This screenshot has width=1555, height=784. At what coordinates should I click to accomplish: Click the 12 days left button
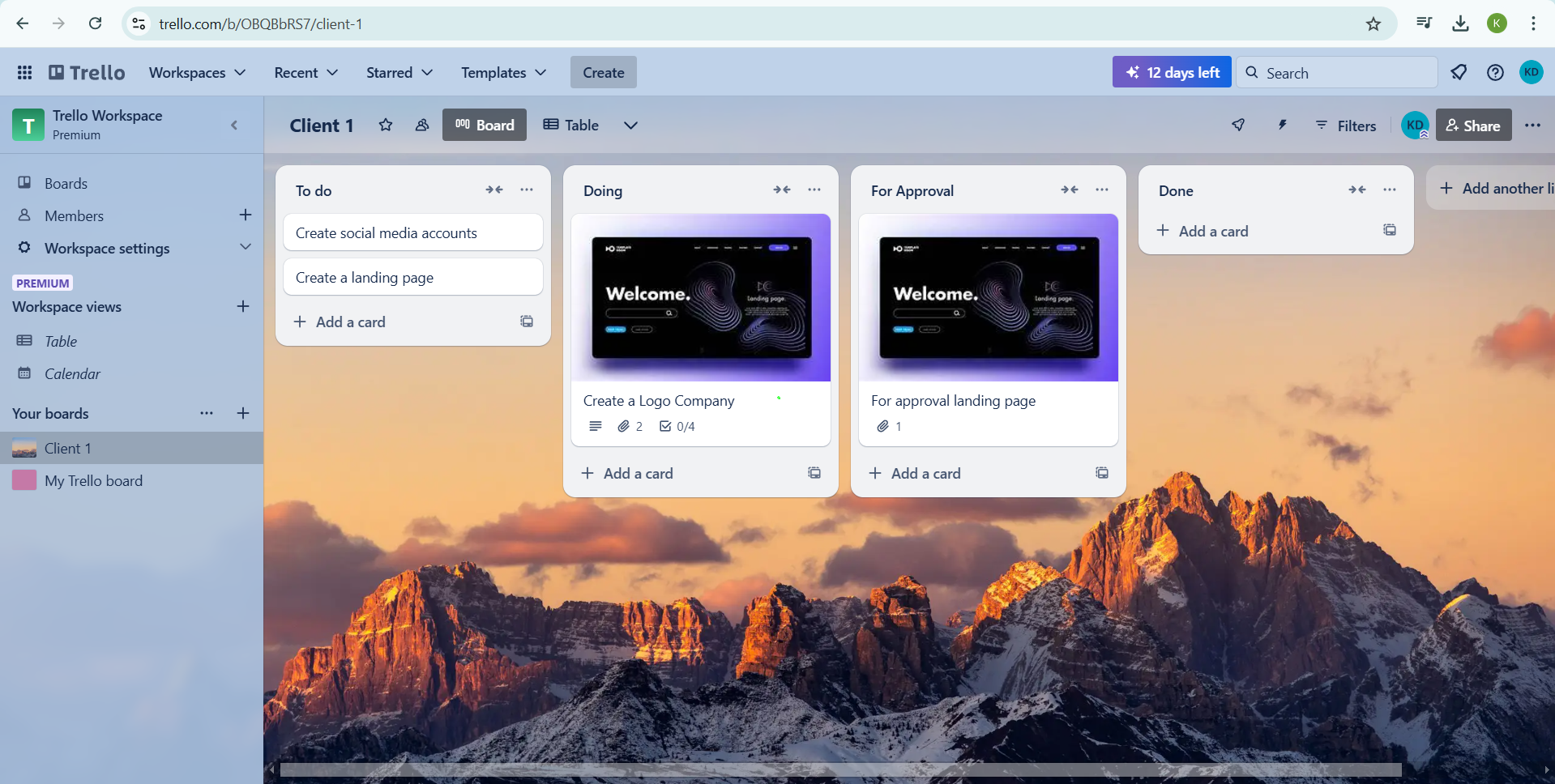point(1172,72)
